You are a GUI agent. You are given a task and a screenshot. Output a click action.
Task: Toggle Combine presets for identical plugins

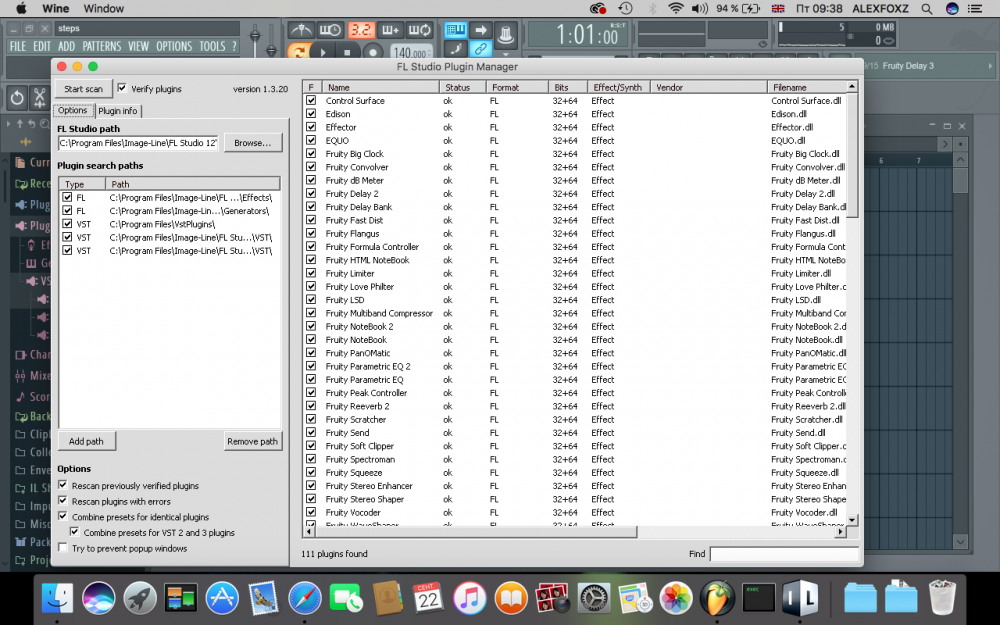click(x=62, y=517)
